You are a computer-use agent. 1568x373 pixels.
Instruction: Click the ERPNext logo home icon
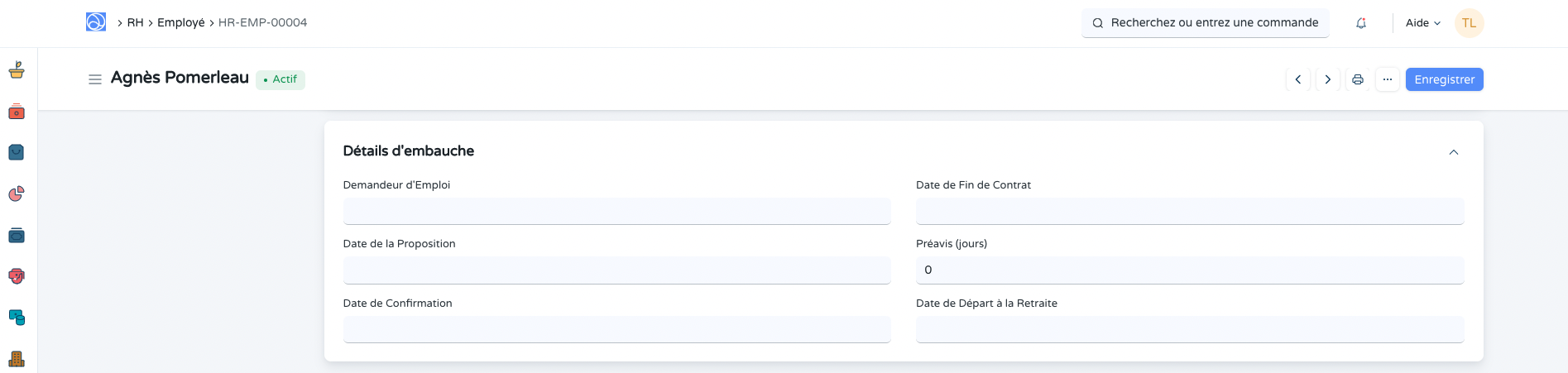click(x=96, y=22)
